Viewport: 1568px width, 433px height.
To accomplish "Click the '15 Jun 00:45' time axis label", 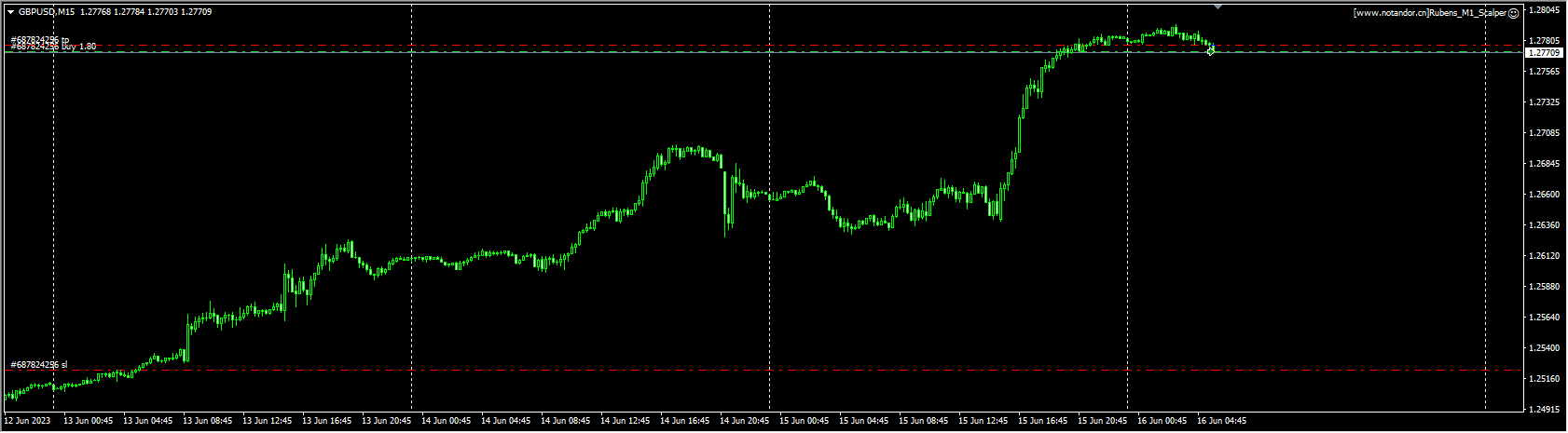I will pos(805,421).
